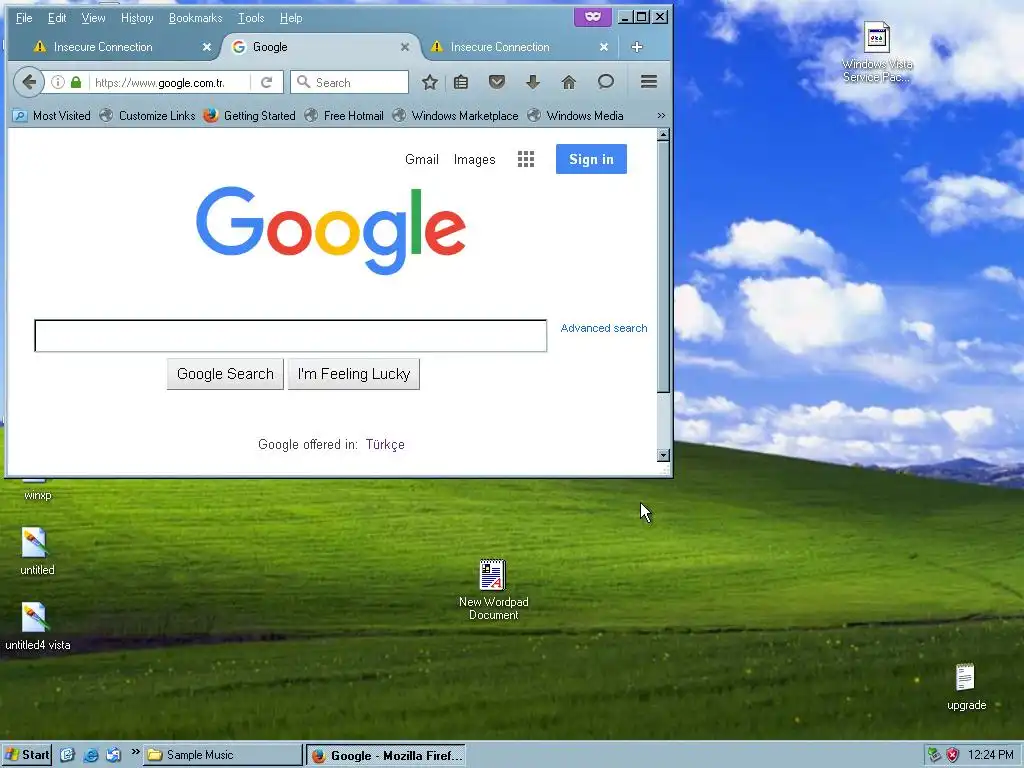The image size is (1024, 768).
Task: Close the first Insecure Connection tab
Action: pyautogui.click(x=206, y=47)
